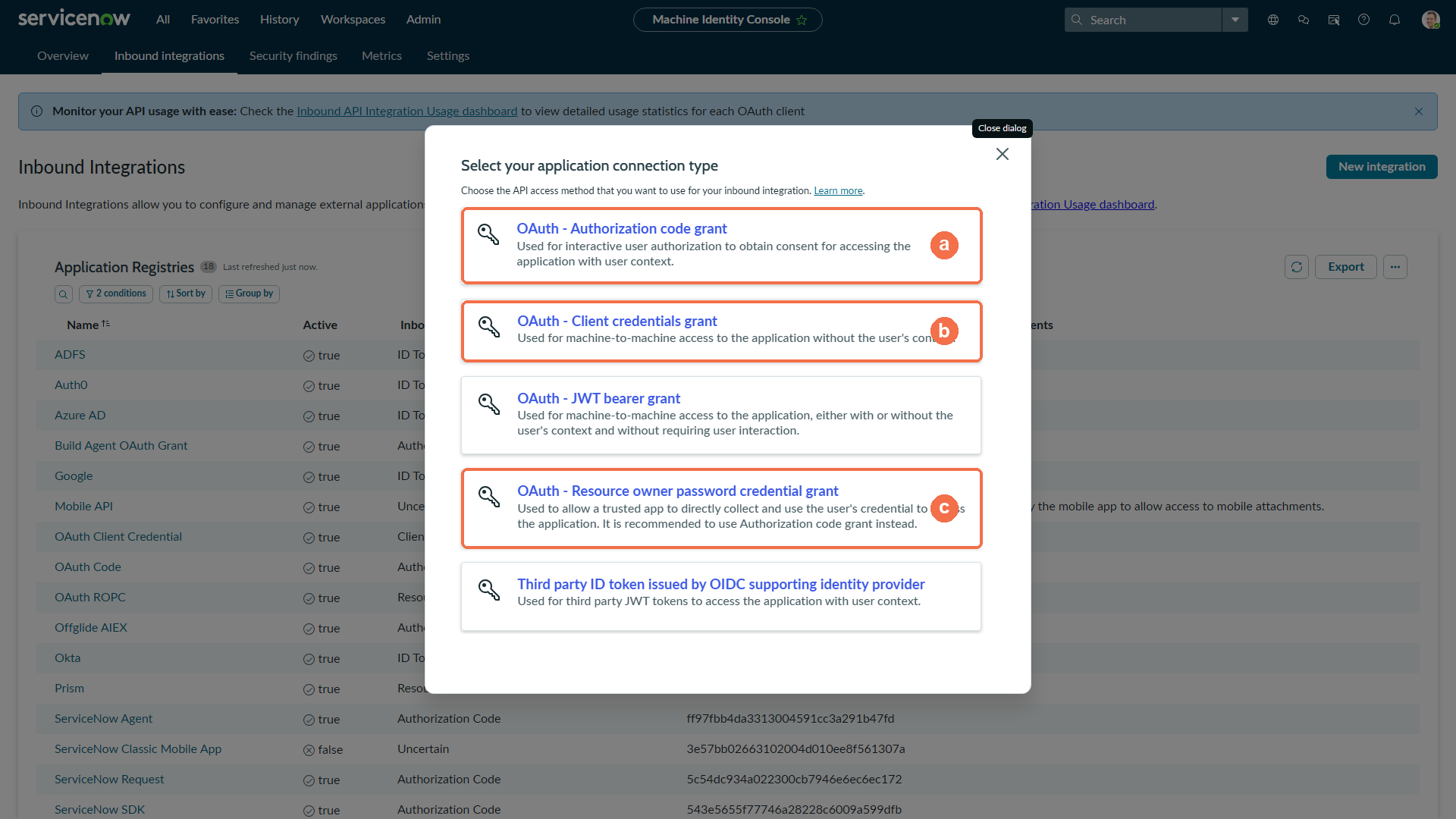Open the Group by options
The height and width of the screenshot is (819, 1456).
point(249,294)
